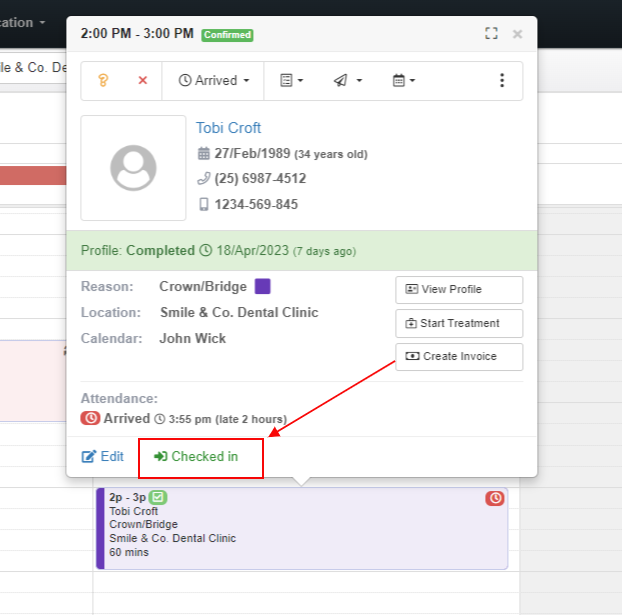Click the View Profile button
Image resolution: width=622 pixels, height=615 pixels.
click(459, 290)
